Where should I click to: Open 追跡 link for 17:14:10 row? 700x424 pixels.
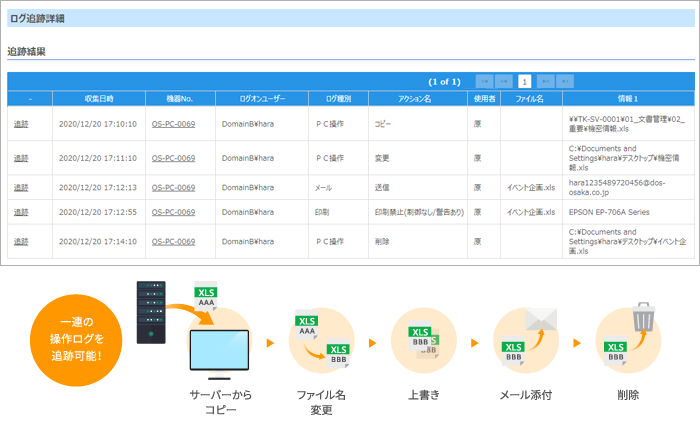[x=21, y=241]
